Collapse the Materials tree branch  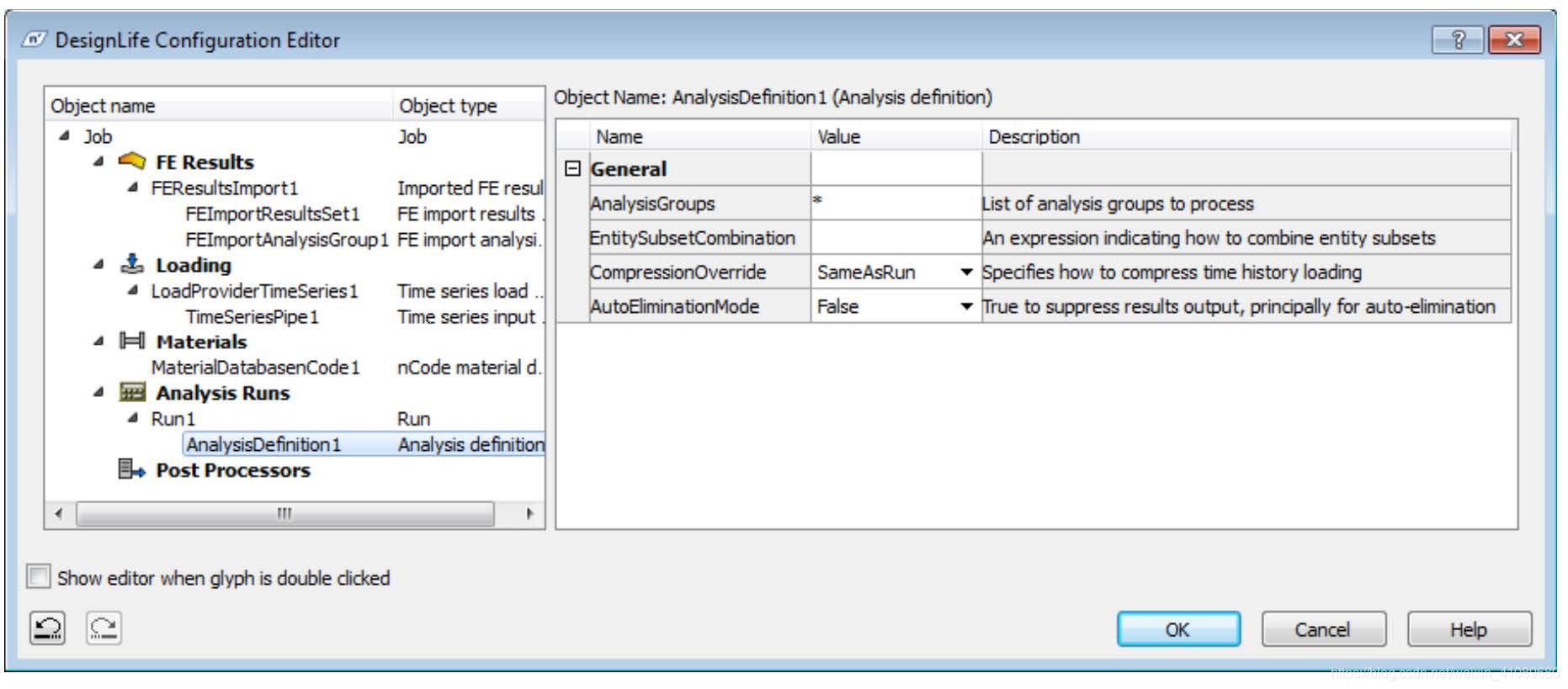click(98, 341)
